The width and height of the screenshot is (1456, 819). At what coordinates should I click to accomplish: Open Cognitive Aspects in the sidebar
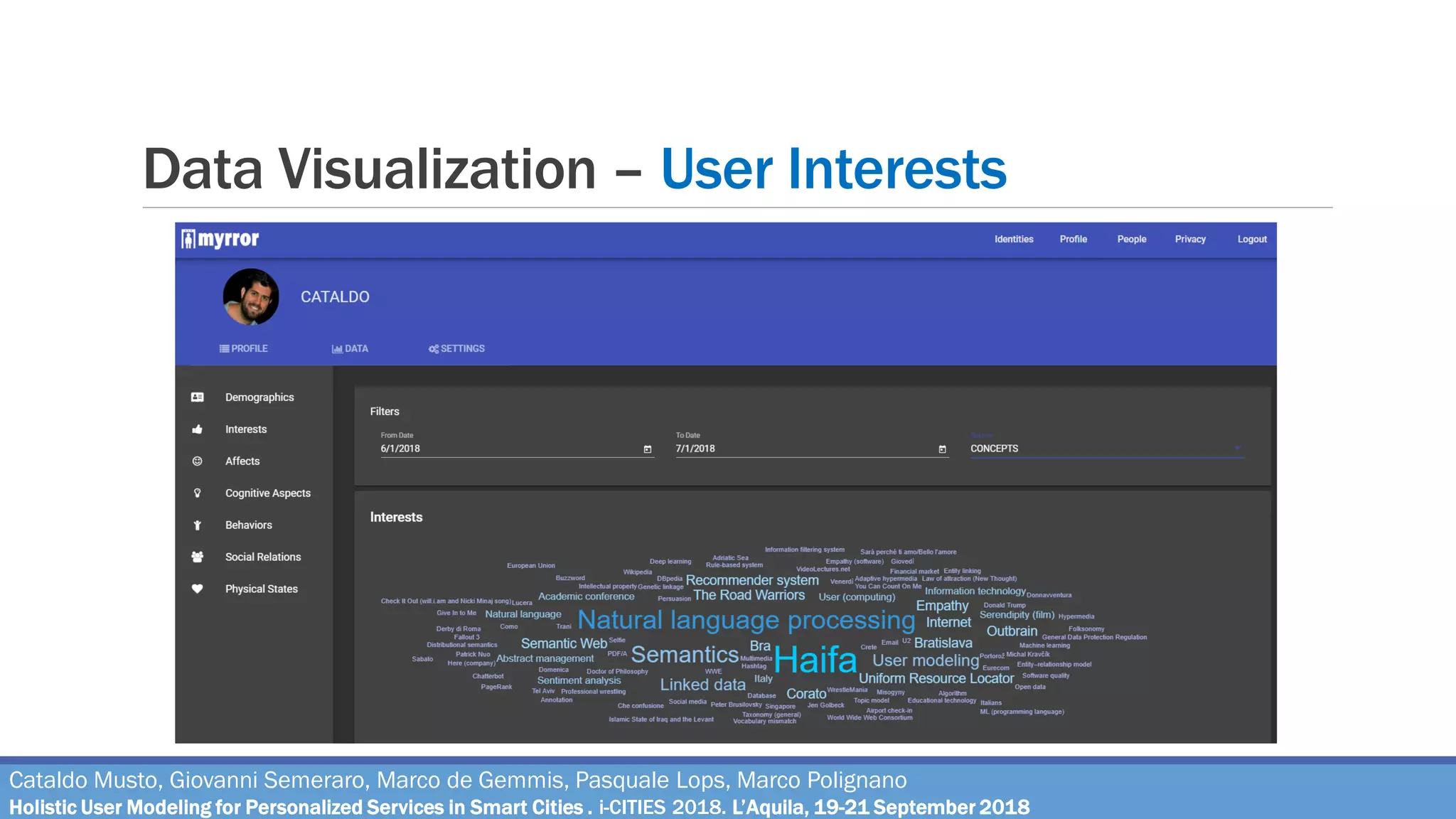click(x=268, y=493)
